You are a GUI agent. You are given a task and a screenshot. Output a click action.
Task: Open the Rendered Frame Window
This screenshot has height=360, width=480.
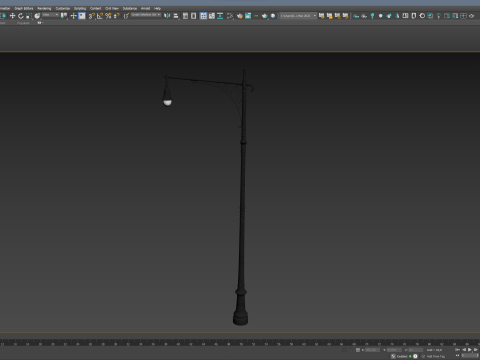point(248,16)
